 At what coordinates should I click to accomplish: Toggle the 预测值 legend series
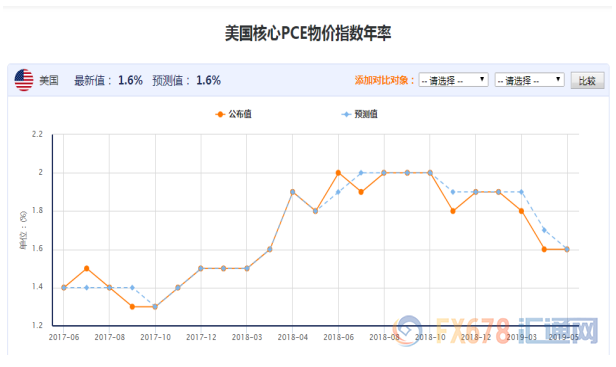pos(359,114)
